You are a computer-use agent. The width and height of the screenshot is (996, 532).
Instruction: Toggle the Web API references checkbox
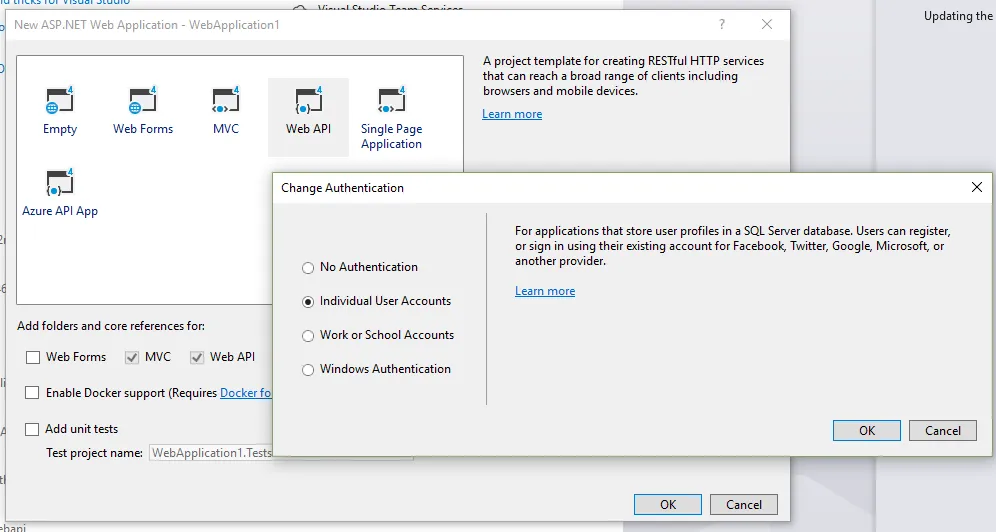pyautogui.click(x=197, y=357)
